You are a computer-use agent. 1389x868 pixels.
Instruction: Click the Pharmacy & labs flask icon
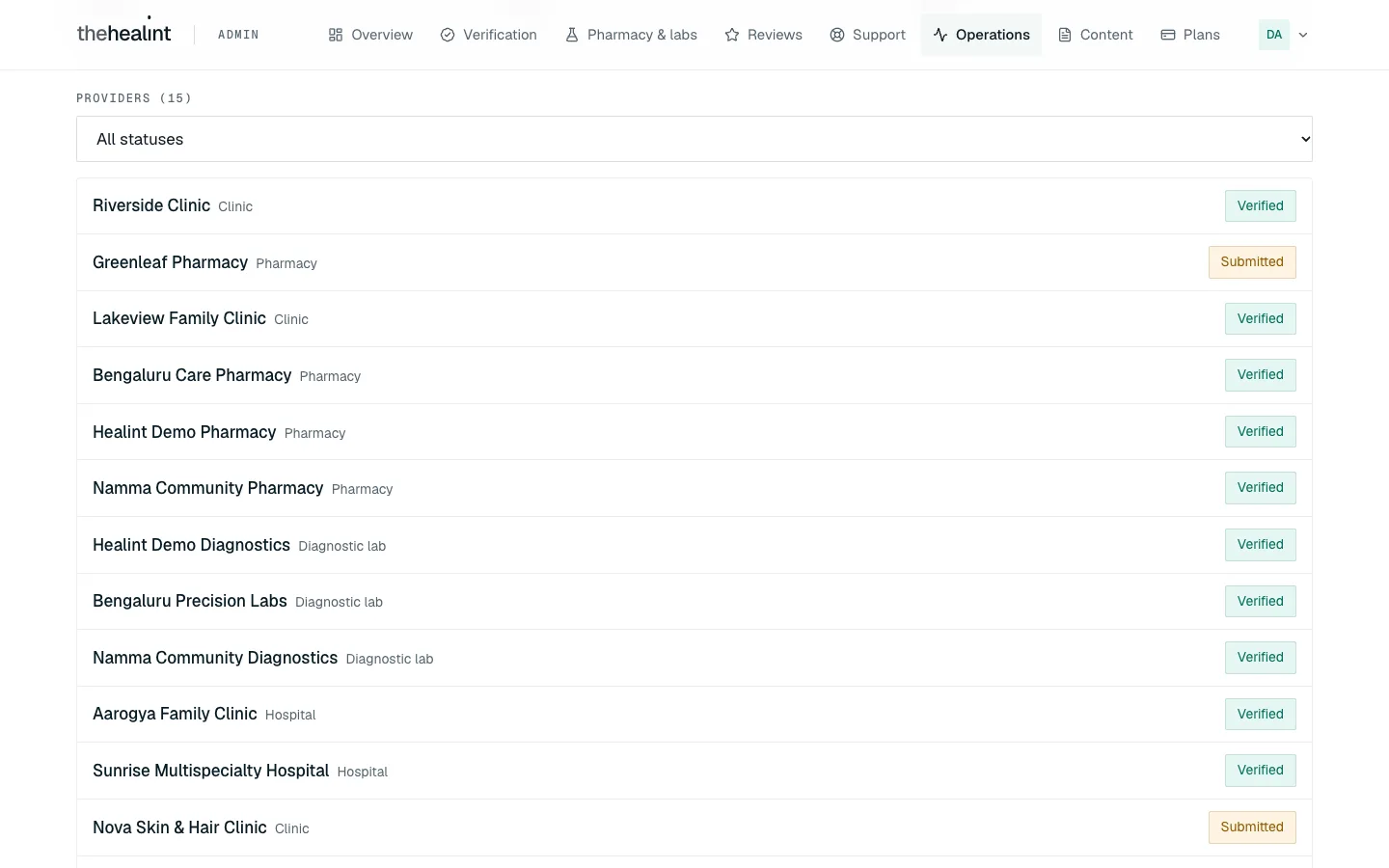click(572, 35)
